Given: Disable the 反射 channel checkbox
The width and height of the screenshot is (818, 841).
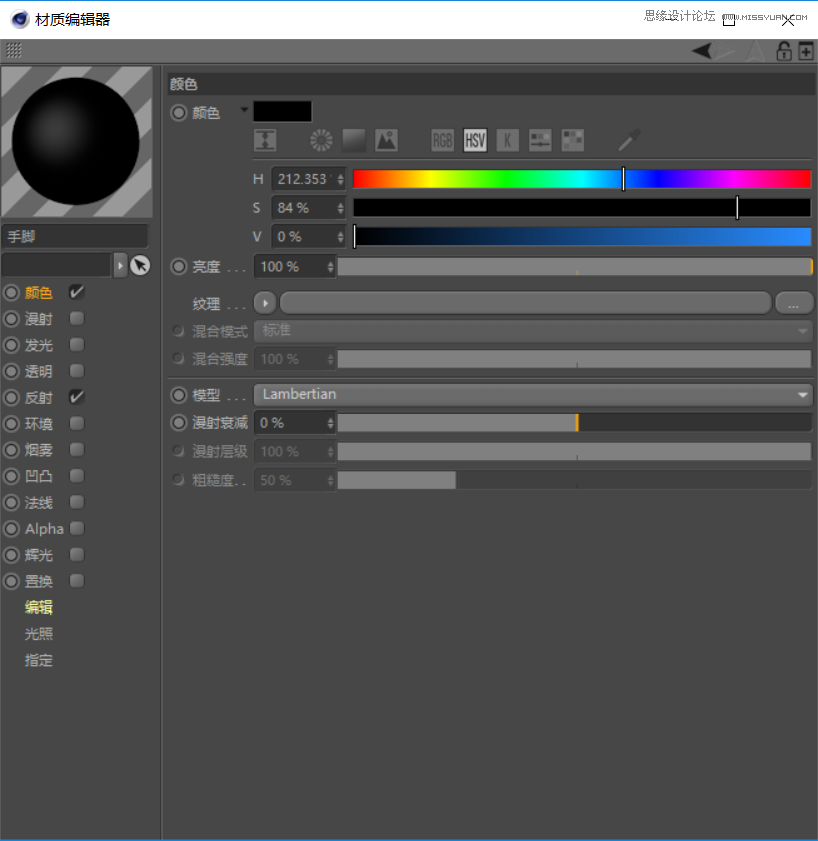Looking at the screenshot, I should [76, 397].
